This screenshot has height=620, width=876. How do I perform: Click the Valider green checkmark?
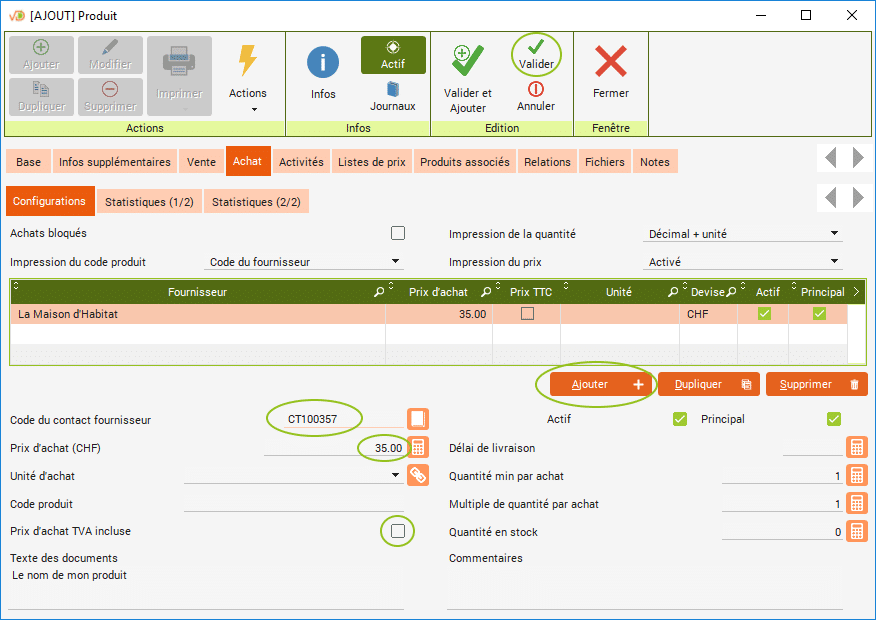click(536, 47)
